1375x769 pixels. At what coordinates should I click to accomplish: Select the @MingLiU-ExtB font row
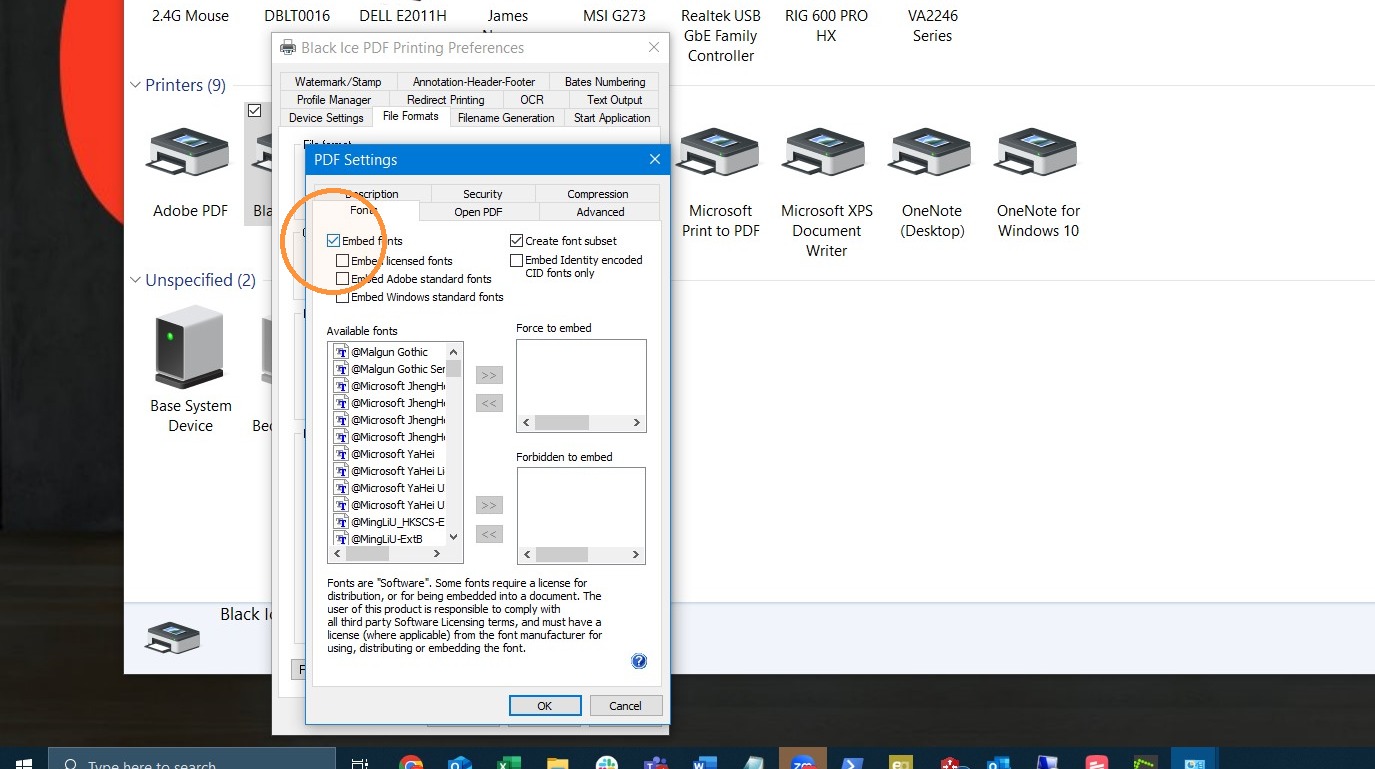389,539
